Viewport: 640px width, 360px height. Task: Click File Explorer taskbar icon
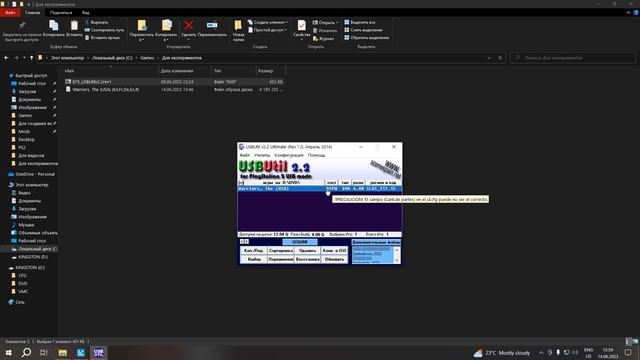point(62,353)
